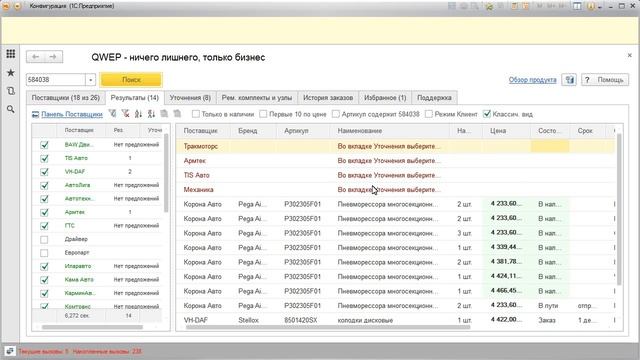The height and width of the screenshot is (360, 640).
Task: Check the Европарт supplier checkbox
Action: point(44,253)
